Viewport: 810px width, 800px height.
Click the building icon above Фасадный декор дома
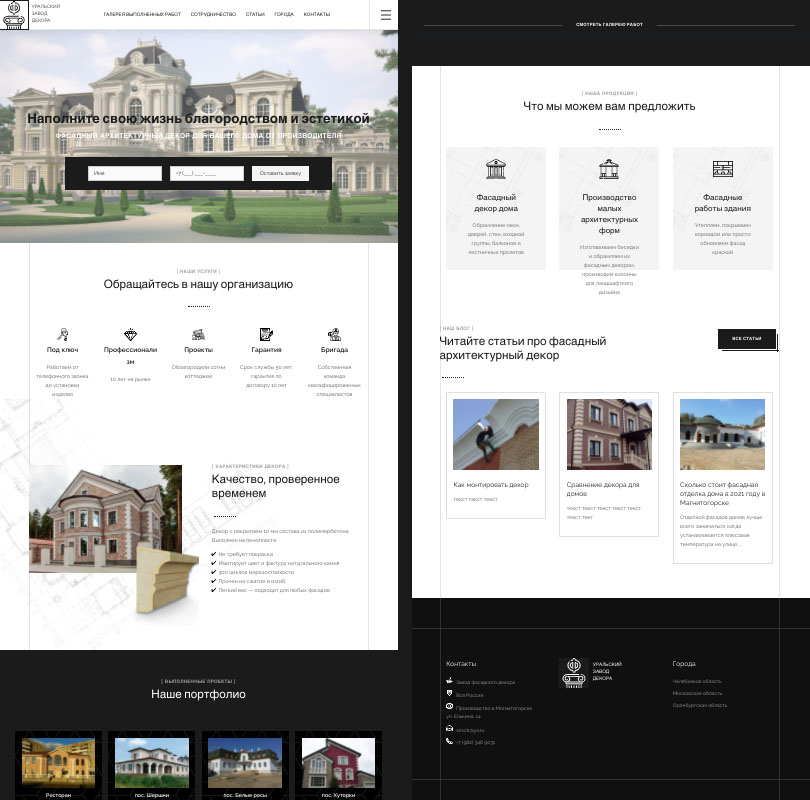496,169
